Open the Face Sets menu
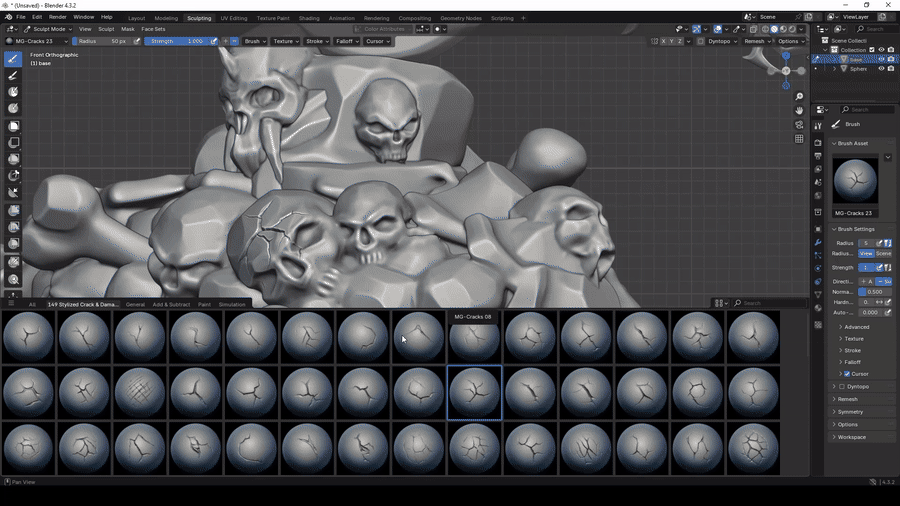This screenshot has width=900, height=506. pyautogui.click(x=153, y=29)
